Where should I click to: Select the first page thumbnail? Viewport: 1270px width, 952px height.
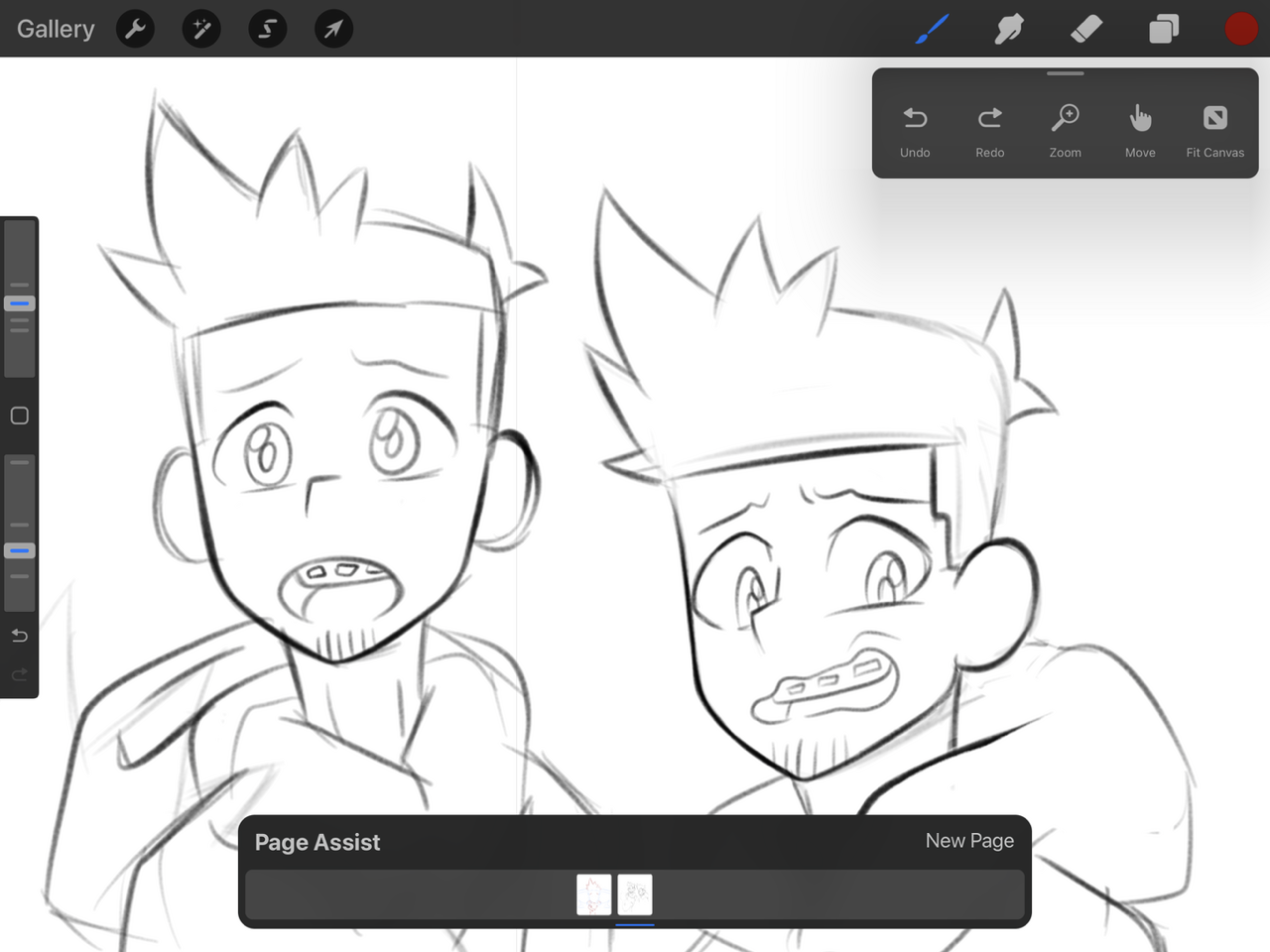pyautogui.click(x=594, y=894)
